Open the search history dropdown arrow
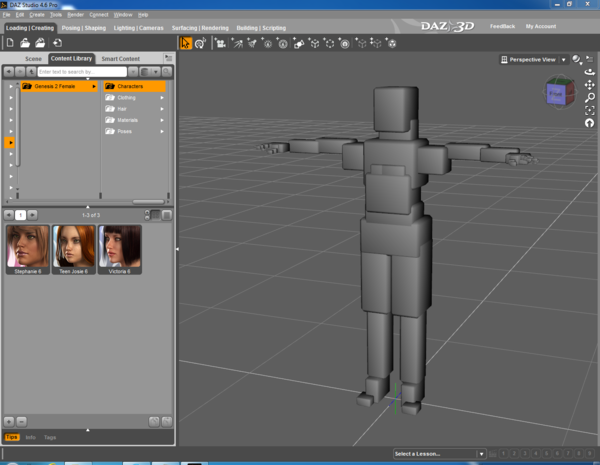 coord(133,72)
